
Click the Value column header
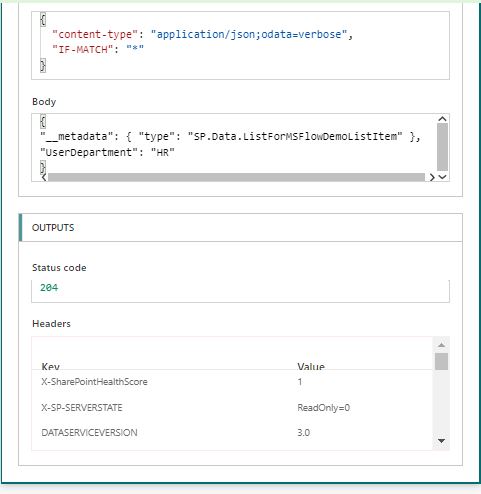point(311,366)
